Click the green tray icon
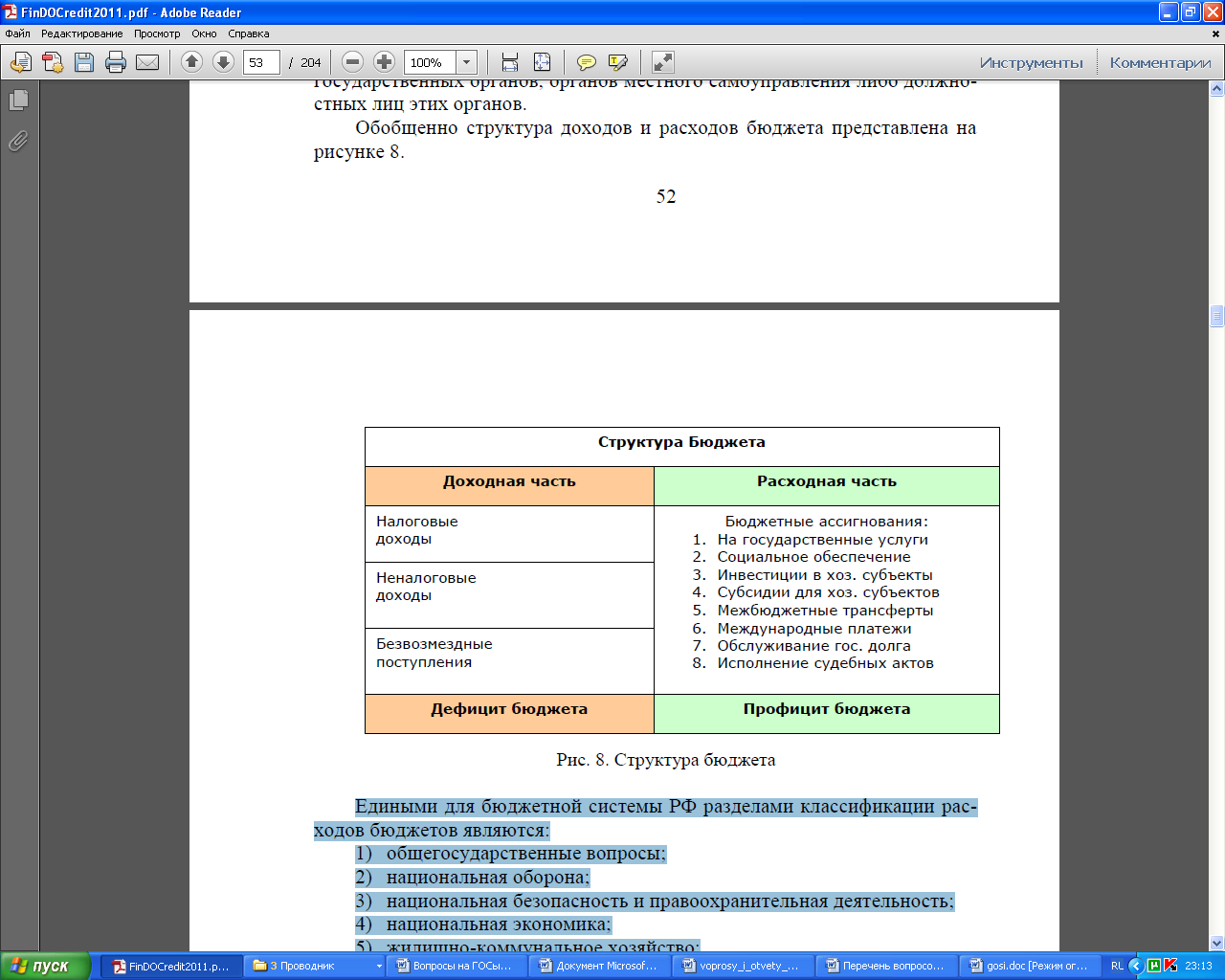Viewport: 1225px width, 980px height. tap(1153, 966)
